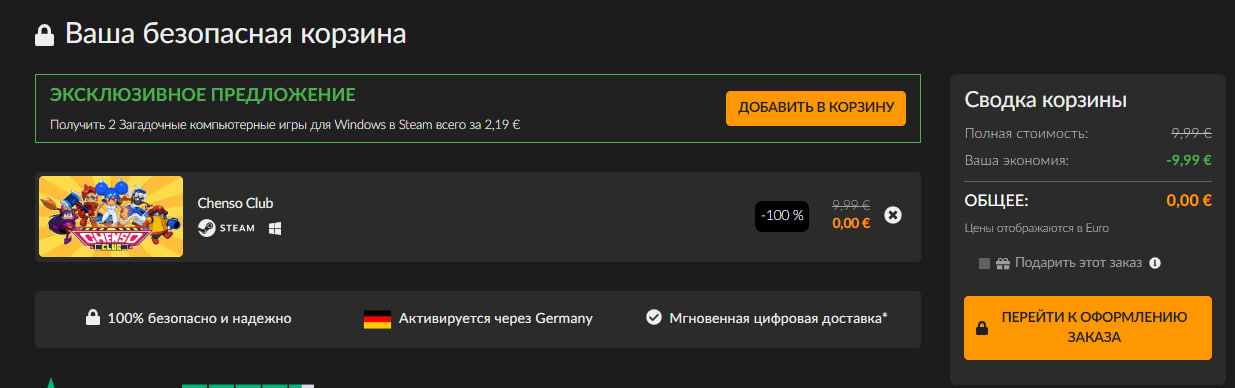Viewport: 1235px width, 388px height.
Task: Click the info icon beside gift option
Action: [x=1155, y=263]
